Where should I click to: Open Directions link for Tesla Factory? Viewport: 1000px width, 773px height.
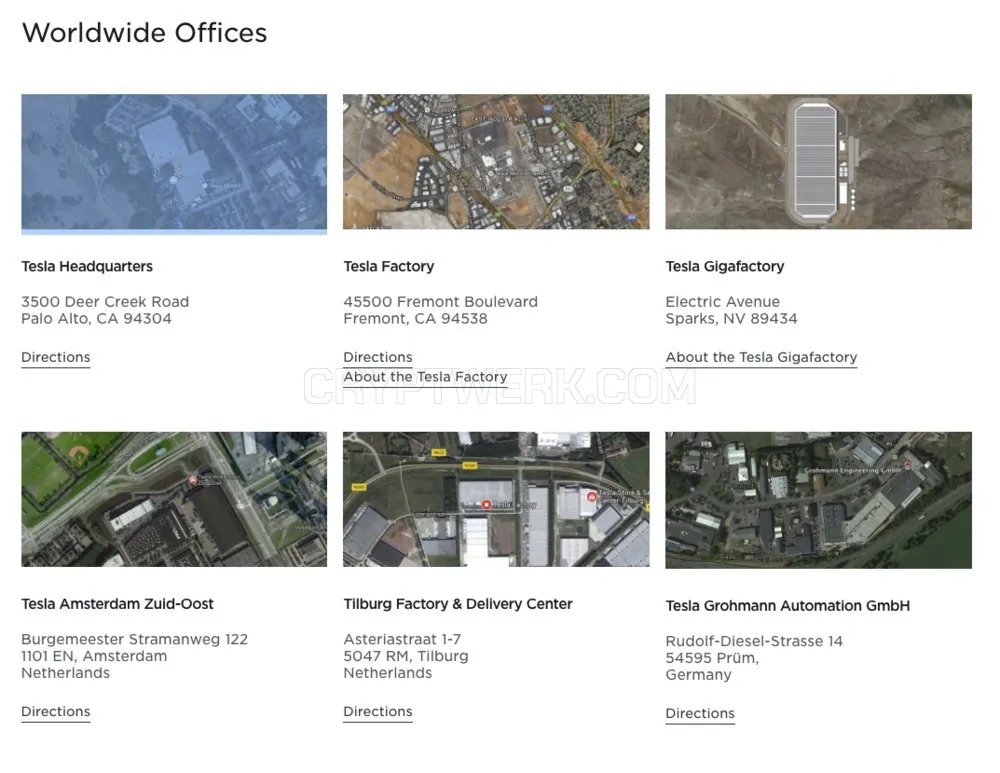378,357
